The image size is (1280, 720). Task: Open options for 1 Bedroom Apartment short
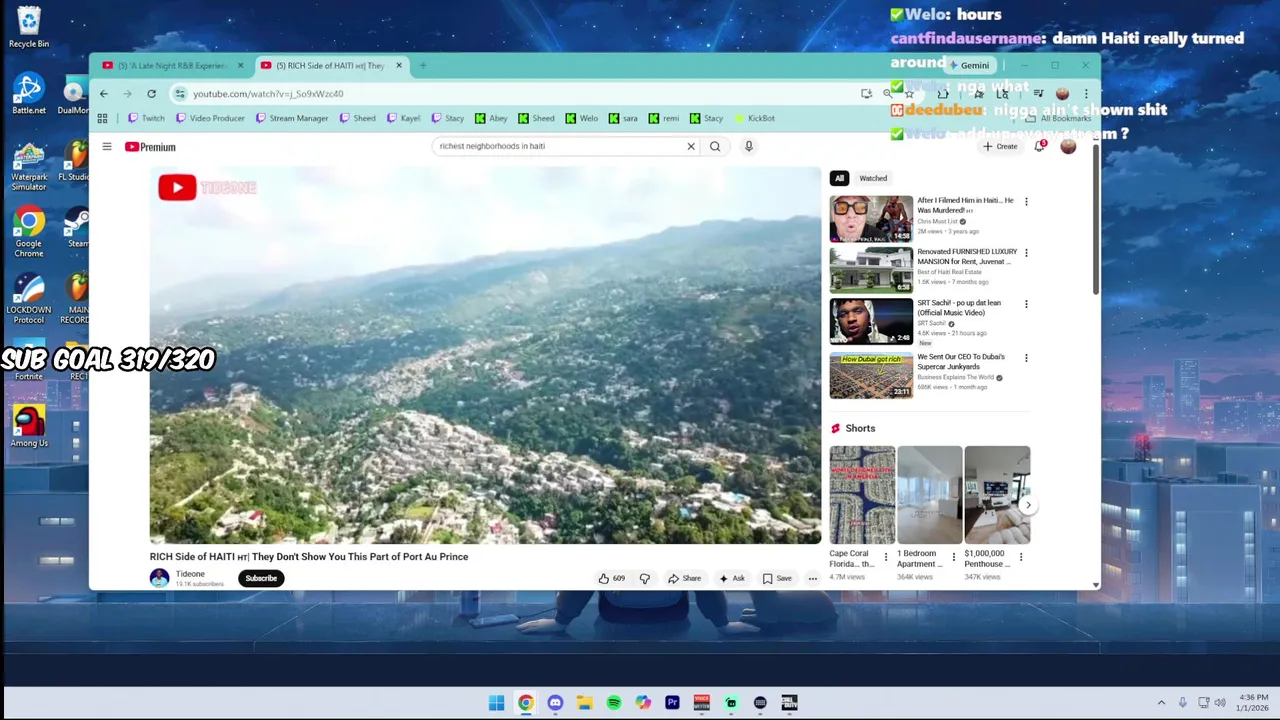953,556
